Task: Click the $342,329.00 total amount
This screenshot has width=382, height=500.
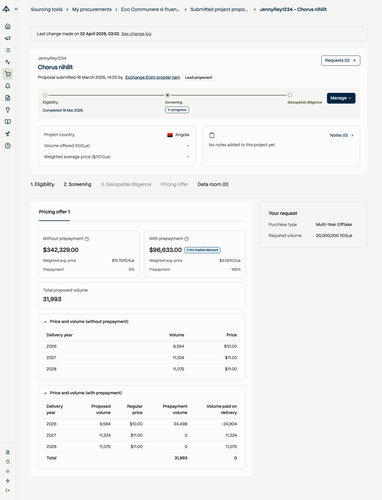Action: click(61, 250)
